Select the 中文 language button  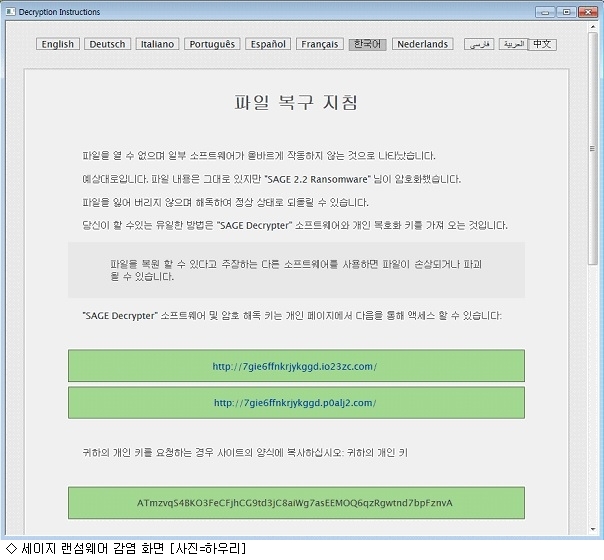(542, 44)
